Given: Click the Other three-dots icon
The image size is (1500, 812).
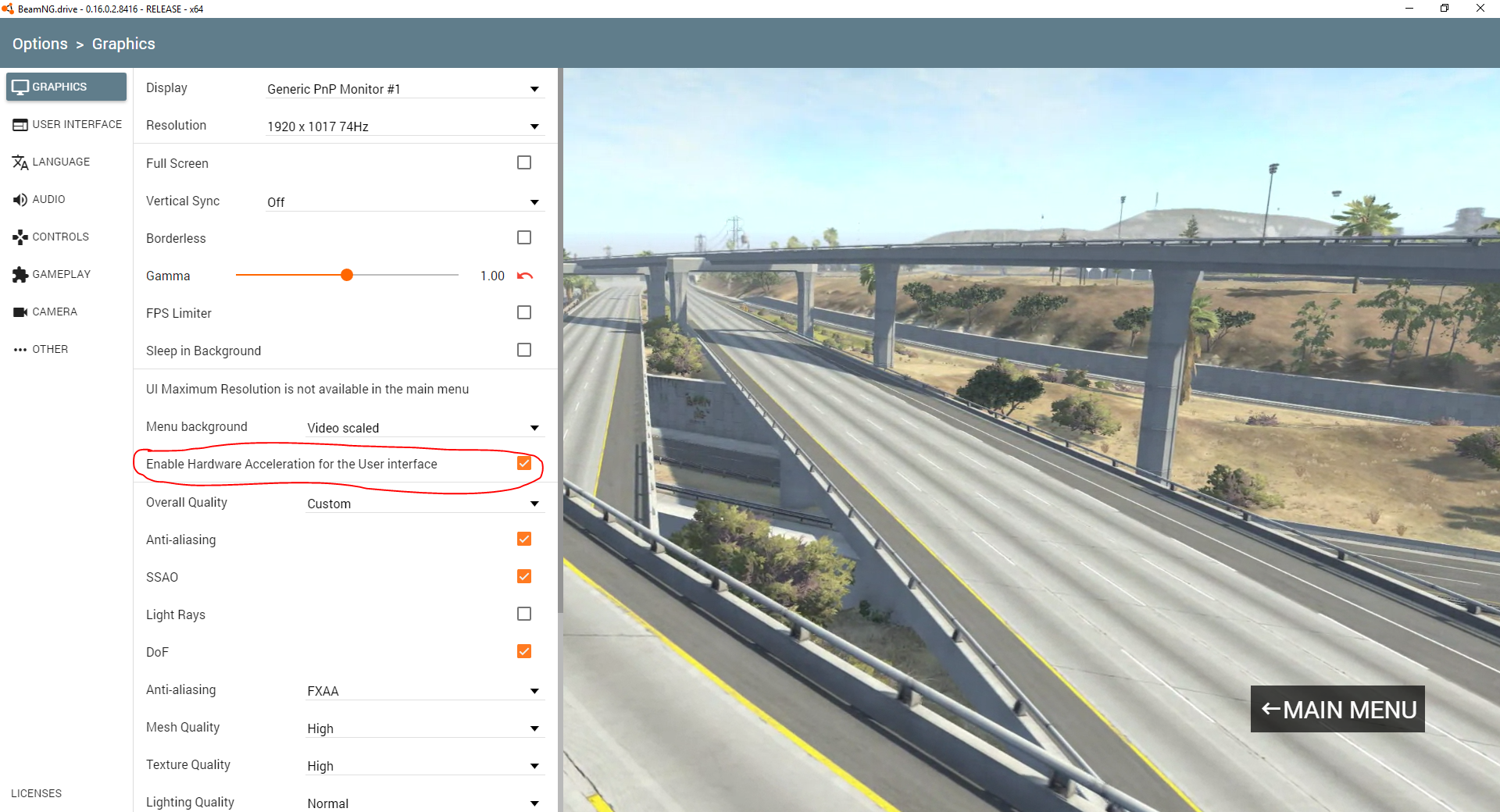Looking at the screenshot, I should [x=20, y=350].
